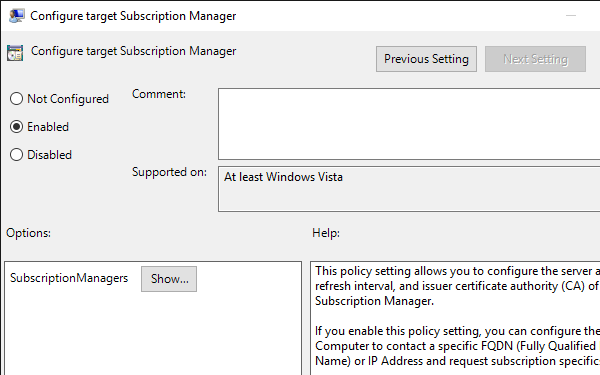Click the greyed-out Next Setting button
Image resolution: width=600 pixels, height=375 pixels.
(x=535, y=59)
